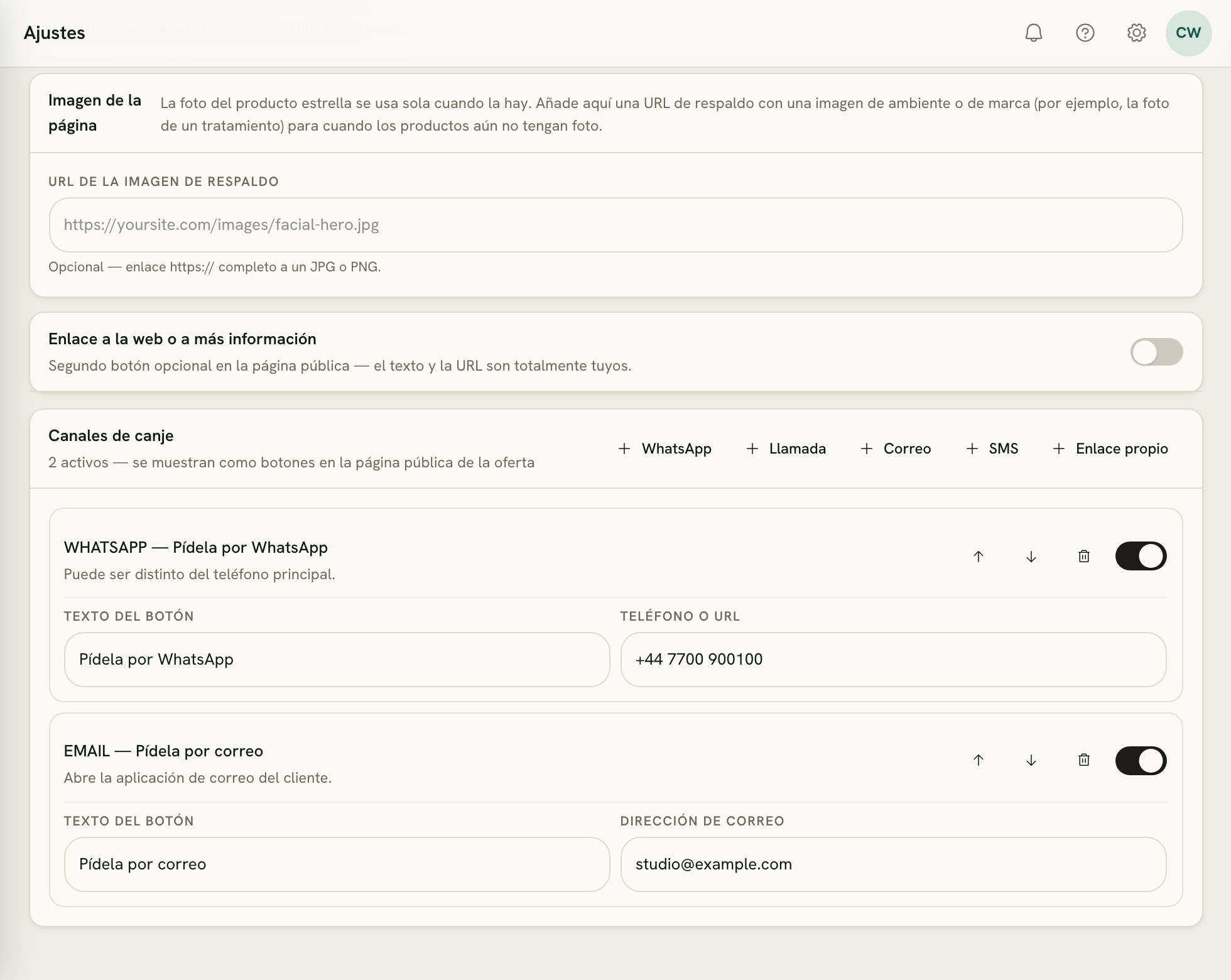
Task: Disable the Email channel toggle
Action: (1141, 761)
